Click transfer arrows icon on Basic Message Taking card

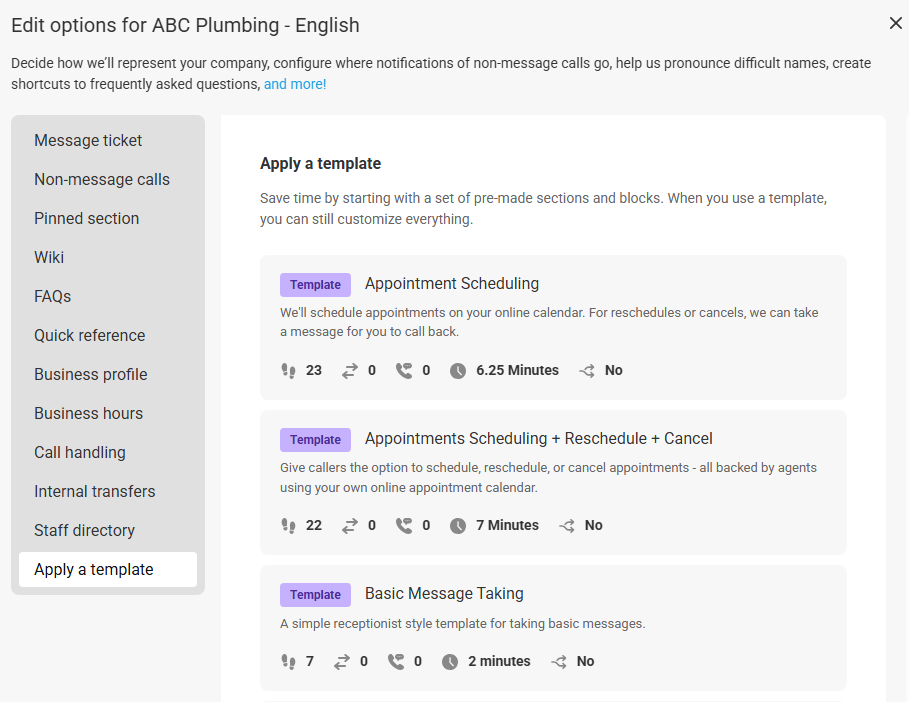[341, 661]
